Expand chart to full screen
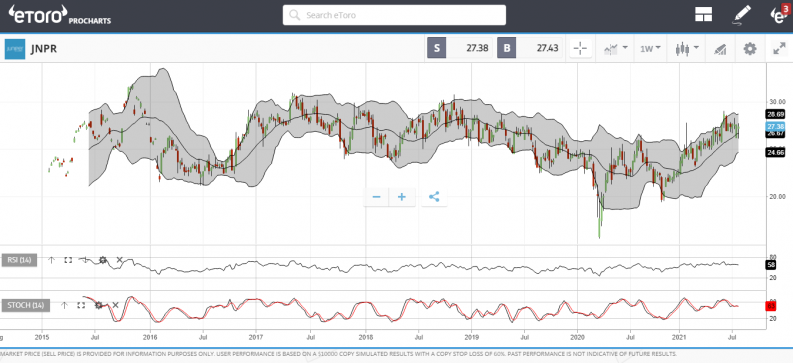 (779, 49)
